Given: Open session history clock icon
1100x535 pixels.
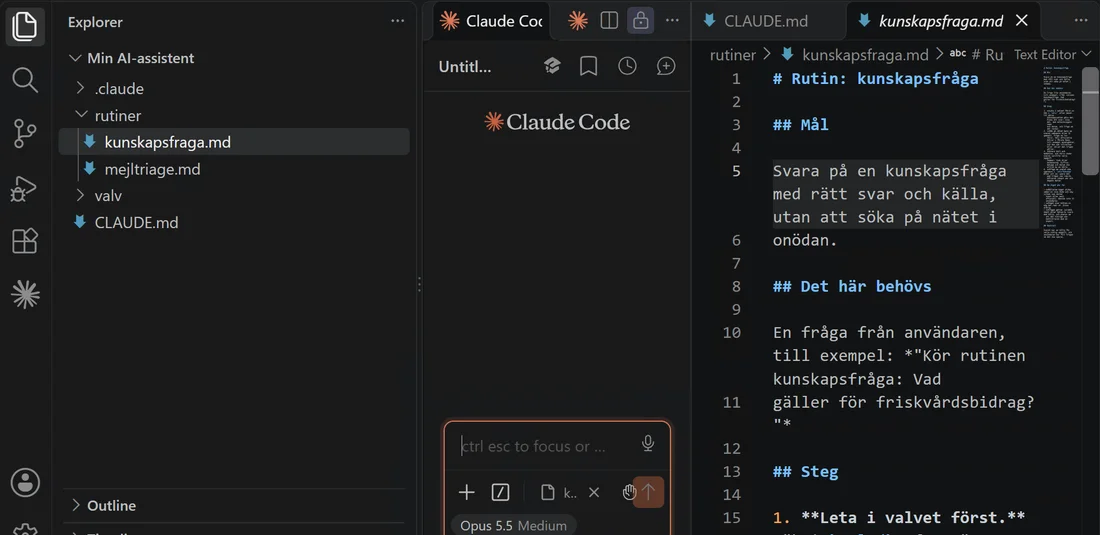Looking at the screenshot, I should coord(626,66).
